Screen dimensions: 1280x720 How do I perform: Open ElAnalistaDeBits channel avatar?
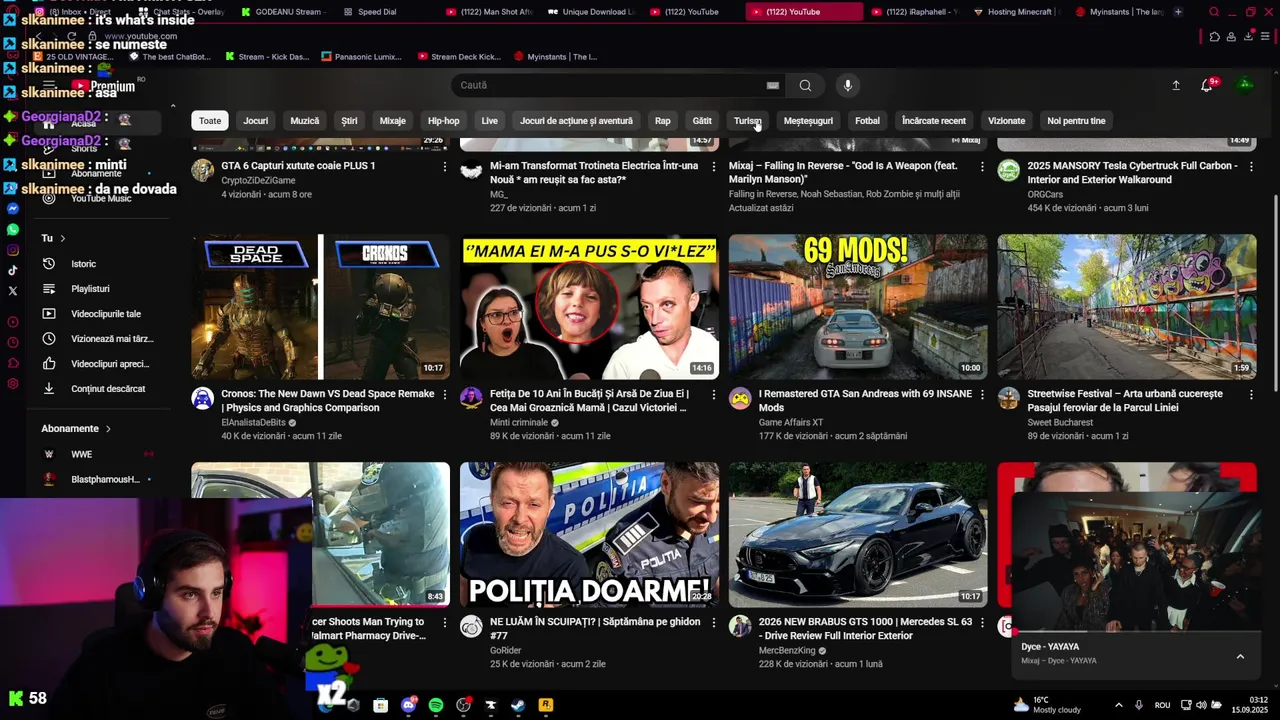click(x=202, y=399)
